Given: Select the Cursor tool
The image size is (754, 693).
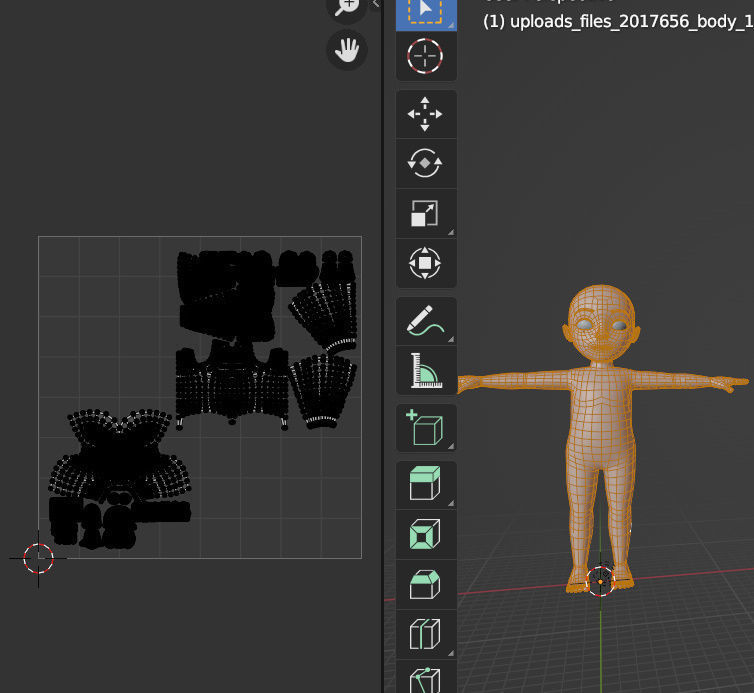Looking at the screenshot, I should [426, 56].
